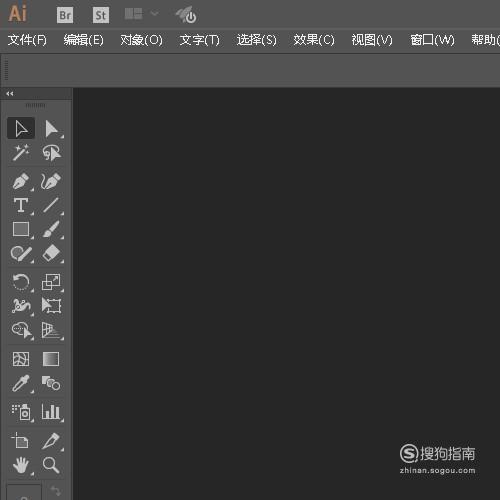Select the Direct Selection tool
500x500 pixels.
[51, 129]
